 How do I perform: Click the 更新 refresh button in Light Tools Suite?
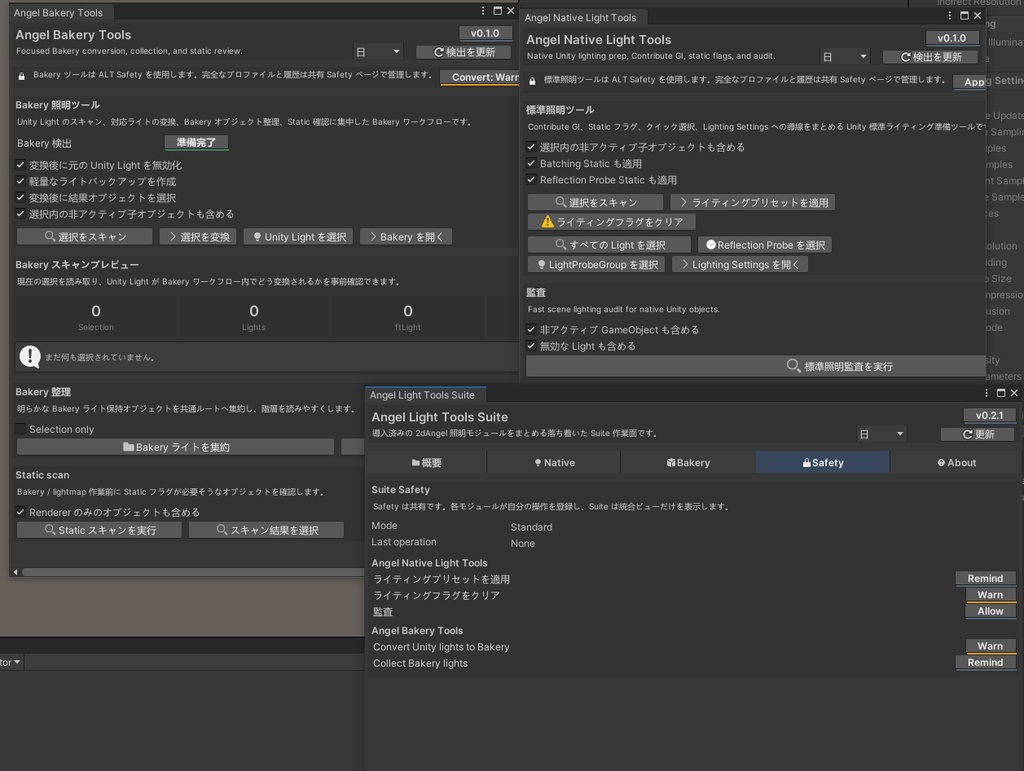pos(978,435)
